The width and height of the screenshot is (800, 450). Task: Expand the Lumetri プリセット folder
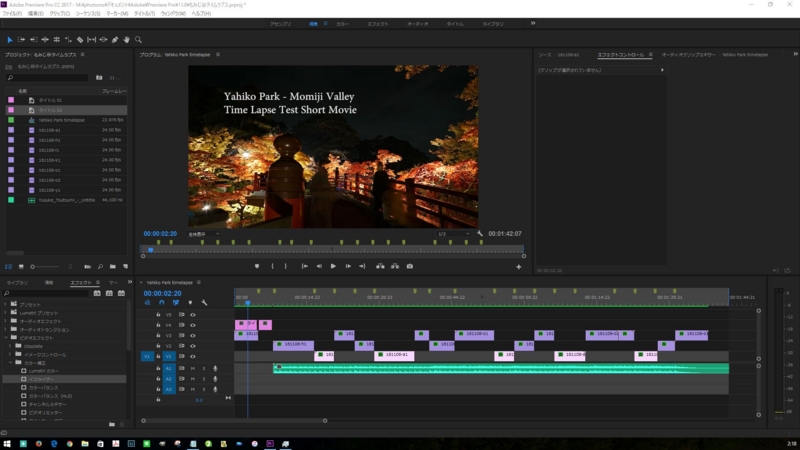click(6, 313)
